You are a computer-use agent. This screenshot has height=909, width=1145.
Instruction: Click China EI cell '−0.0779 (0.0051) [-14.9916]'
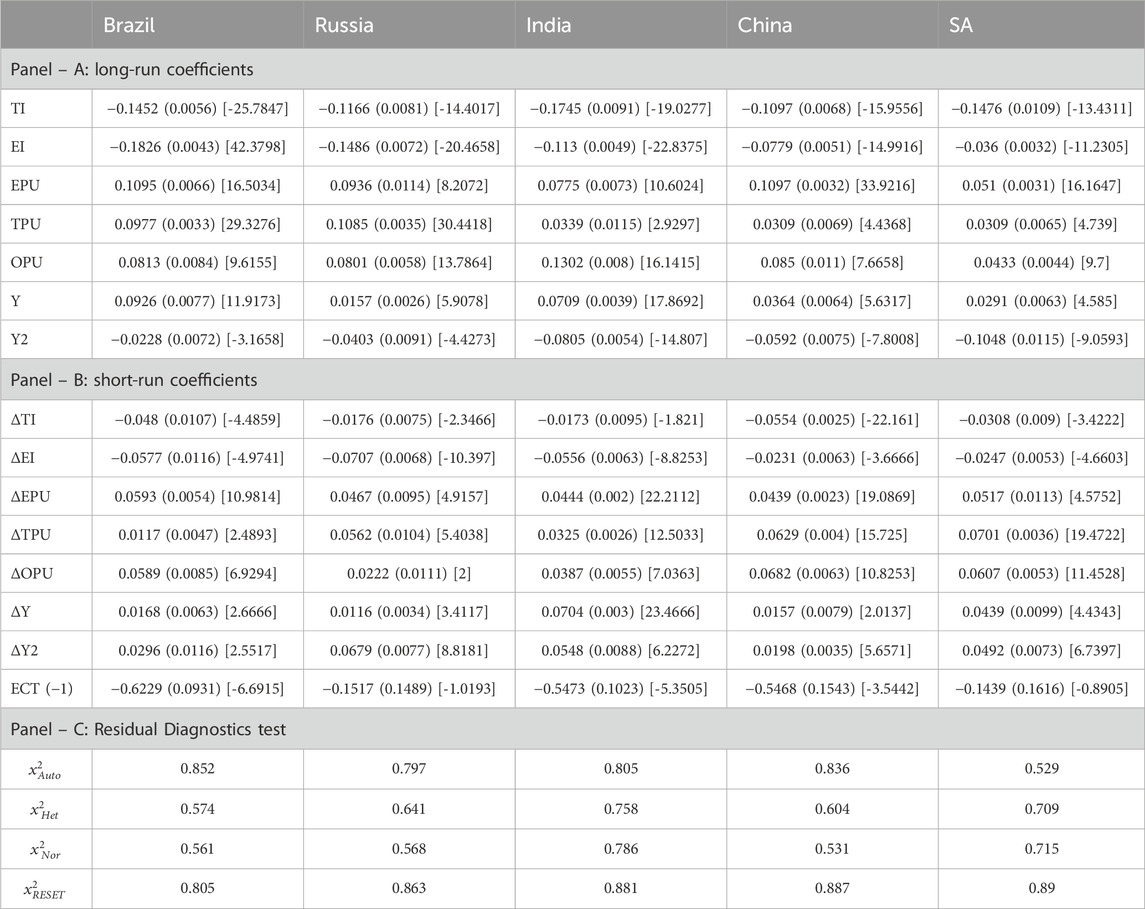click(x=832, y=147)
